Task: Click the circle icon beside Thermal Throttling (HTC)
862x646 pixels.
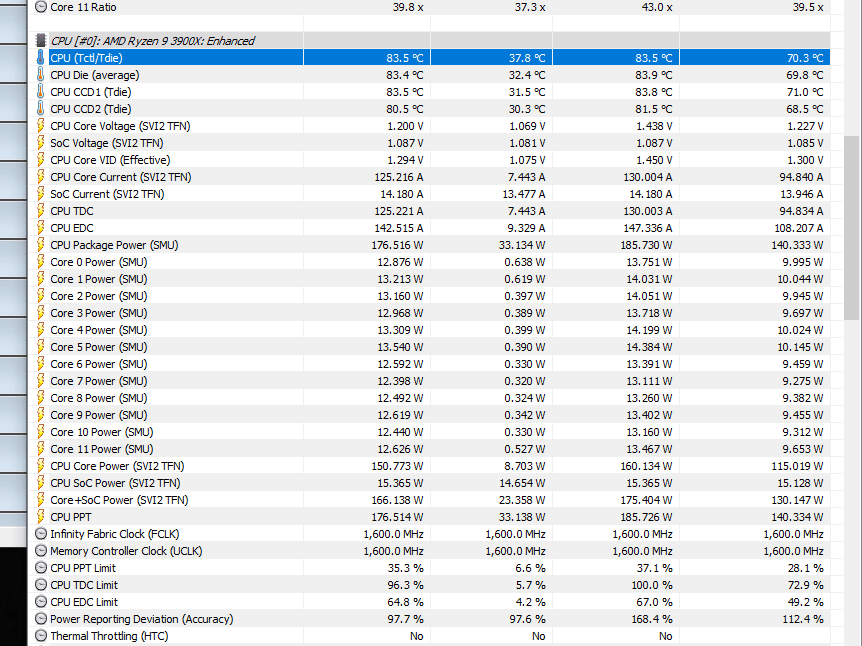Action: [x=41, y=636]
